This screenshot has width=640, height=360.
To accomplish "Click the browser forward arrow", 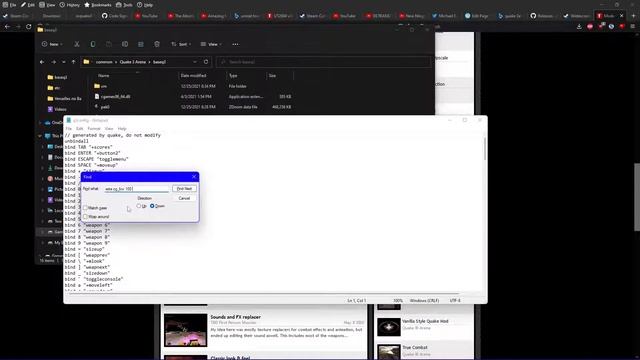I will click(x=18, y=27).
